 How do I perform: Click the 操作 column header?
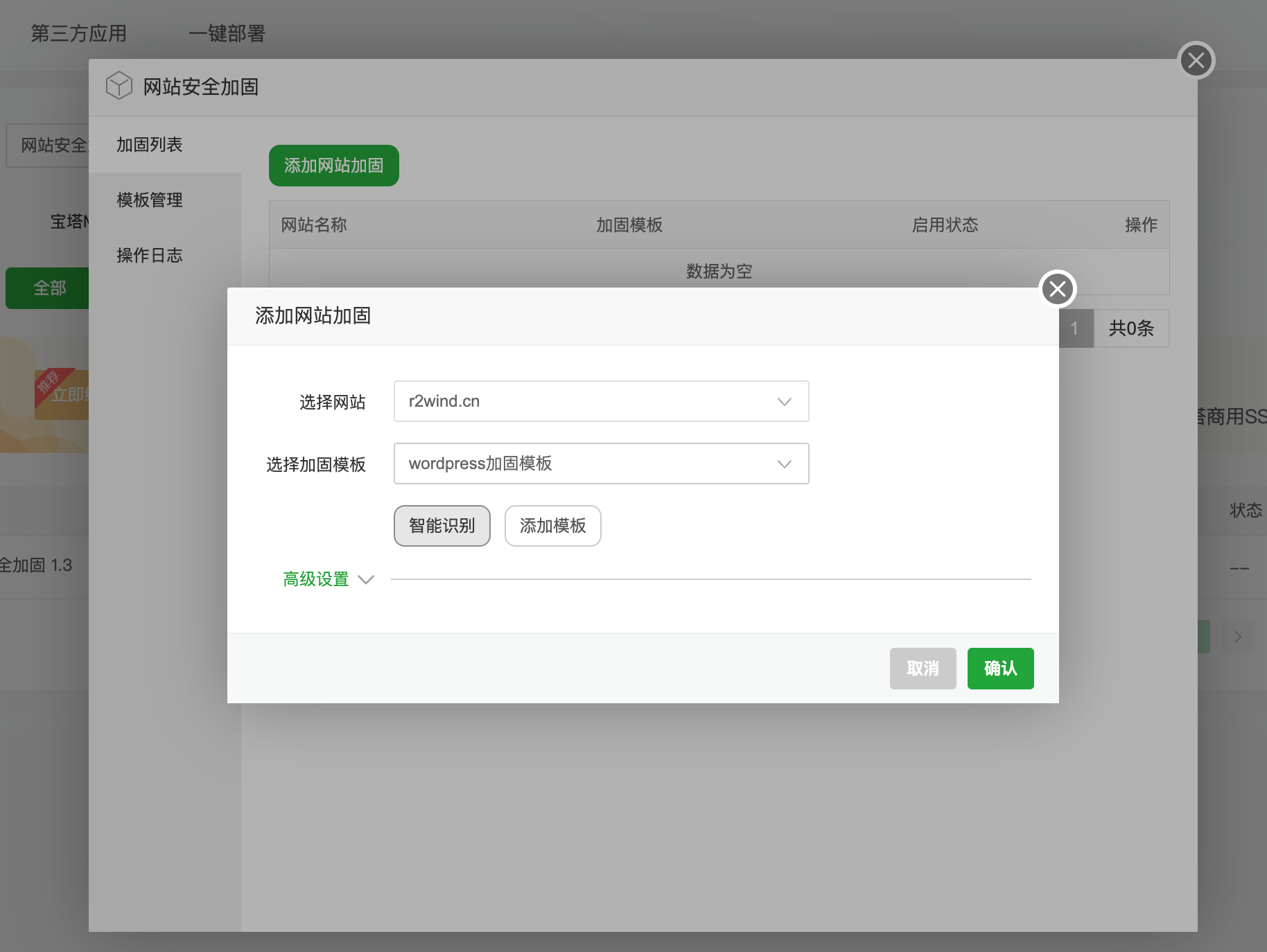1141,224
